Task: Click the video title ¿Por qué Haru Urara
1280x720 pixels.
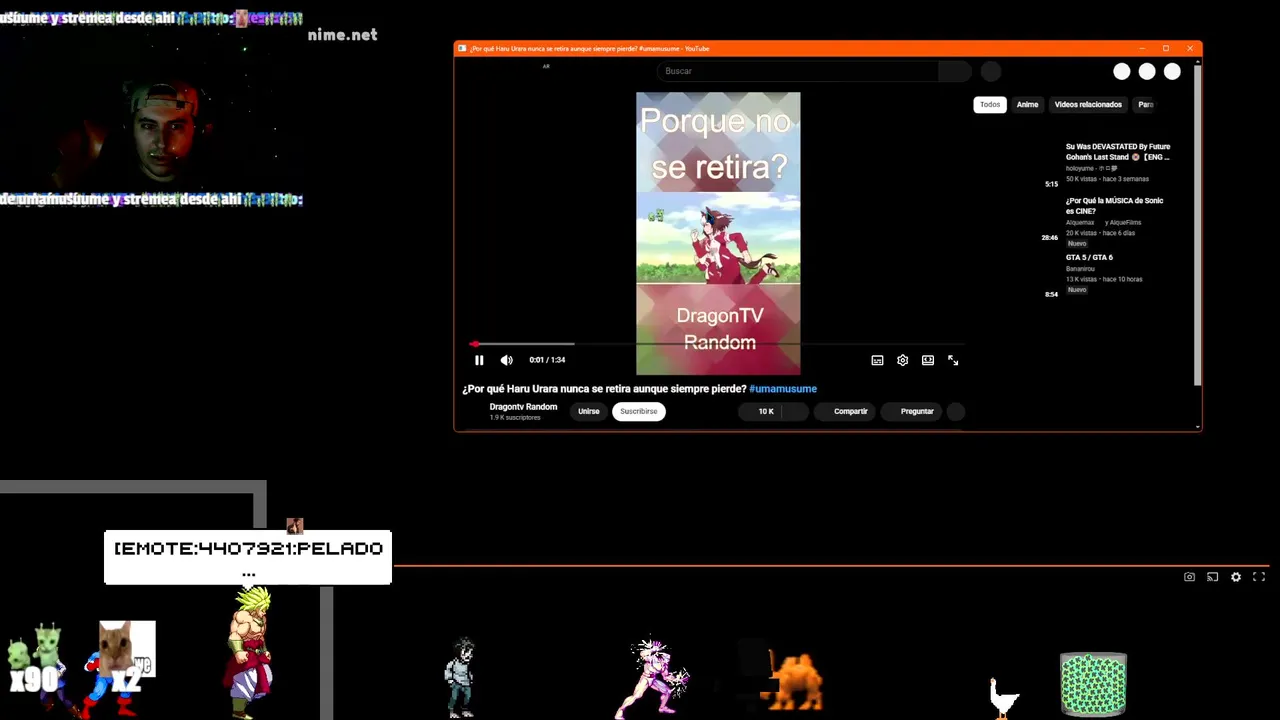Action: (x=604, y=389)
